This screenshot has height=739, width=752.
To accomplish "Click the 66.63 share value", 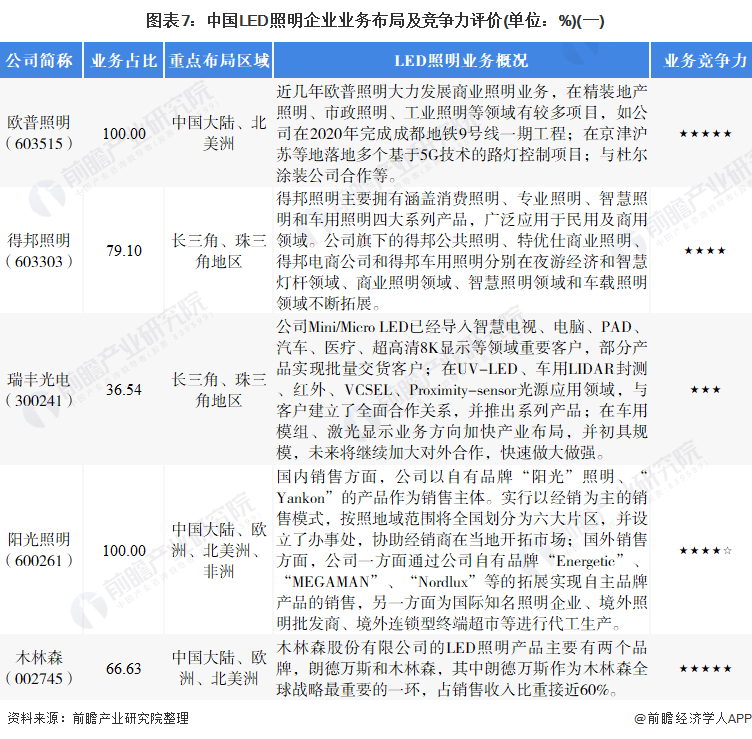I will [124, 669].
